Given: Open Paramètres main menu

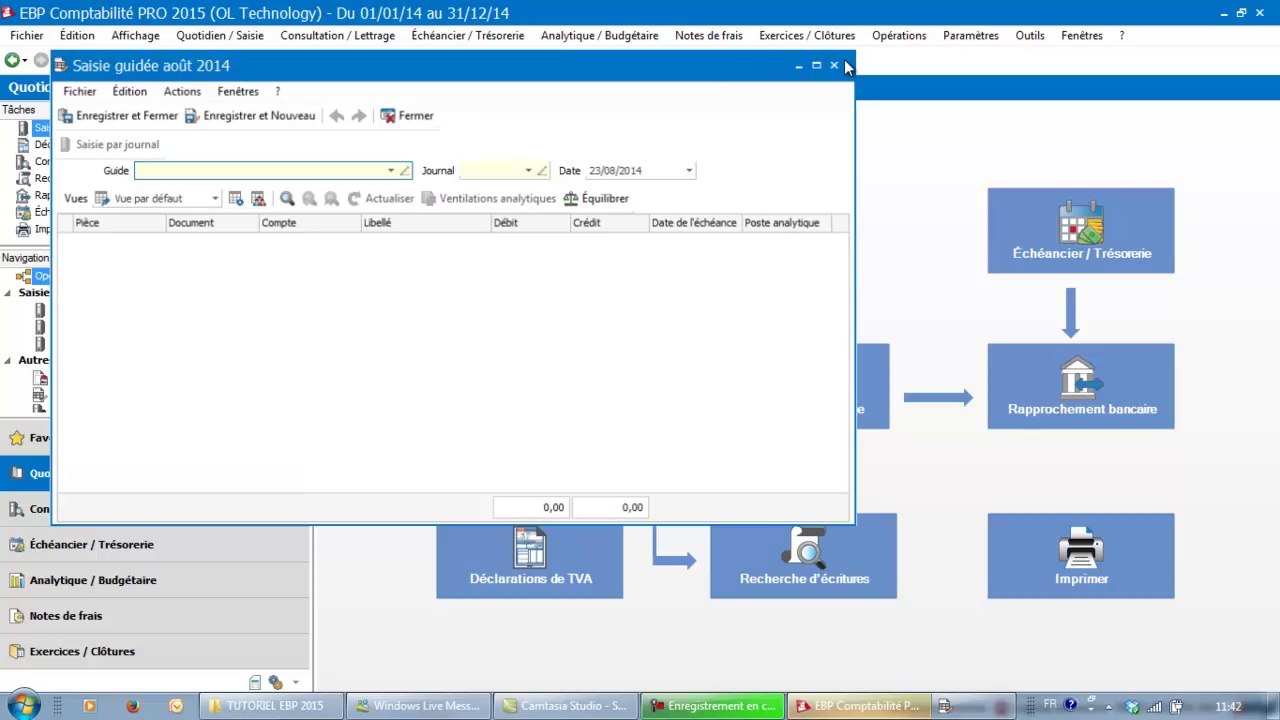Looking at the screenshot, I should (971, 35).
